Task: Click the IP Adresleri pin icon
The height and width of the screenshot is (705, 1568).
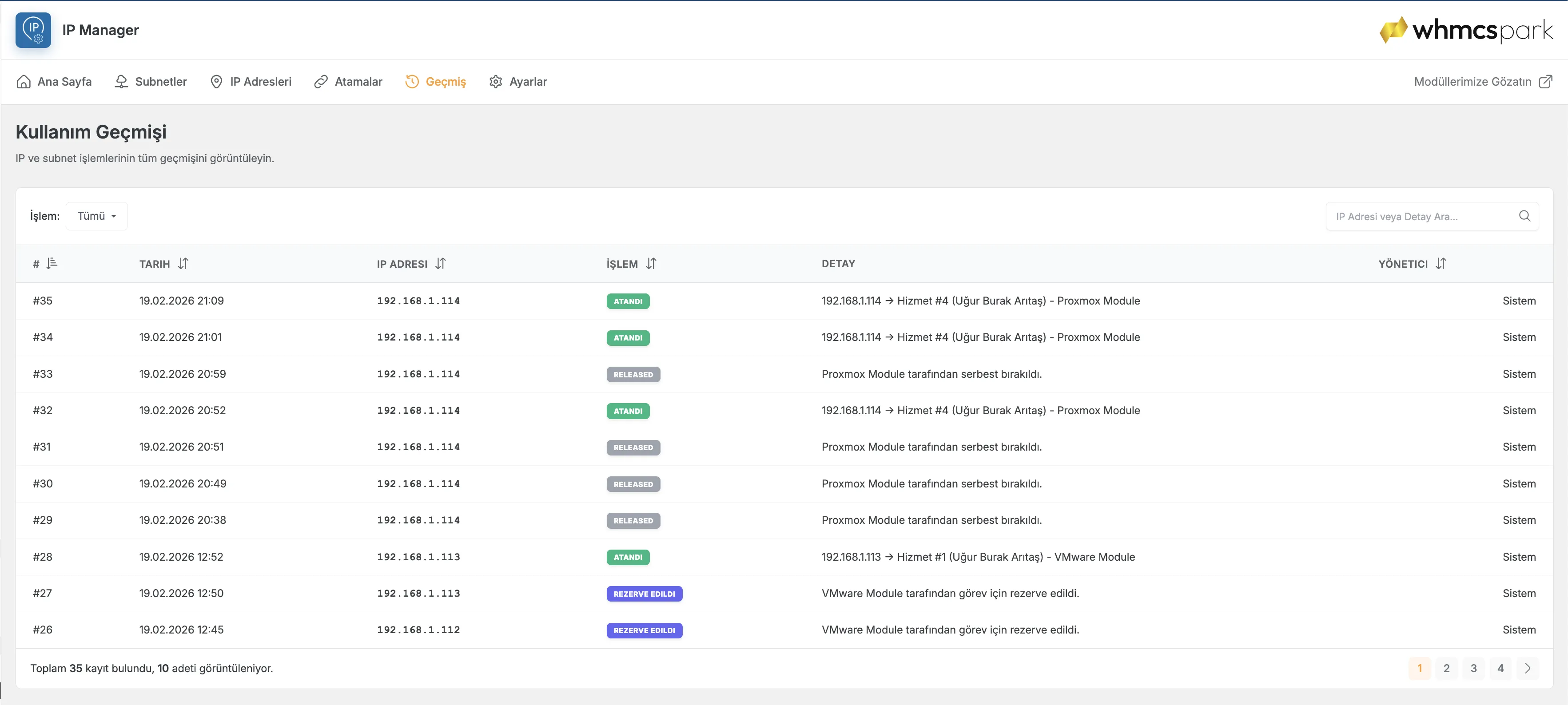Action: point(216,82)
